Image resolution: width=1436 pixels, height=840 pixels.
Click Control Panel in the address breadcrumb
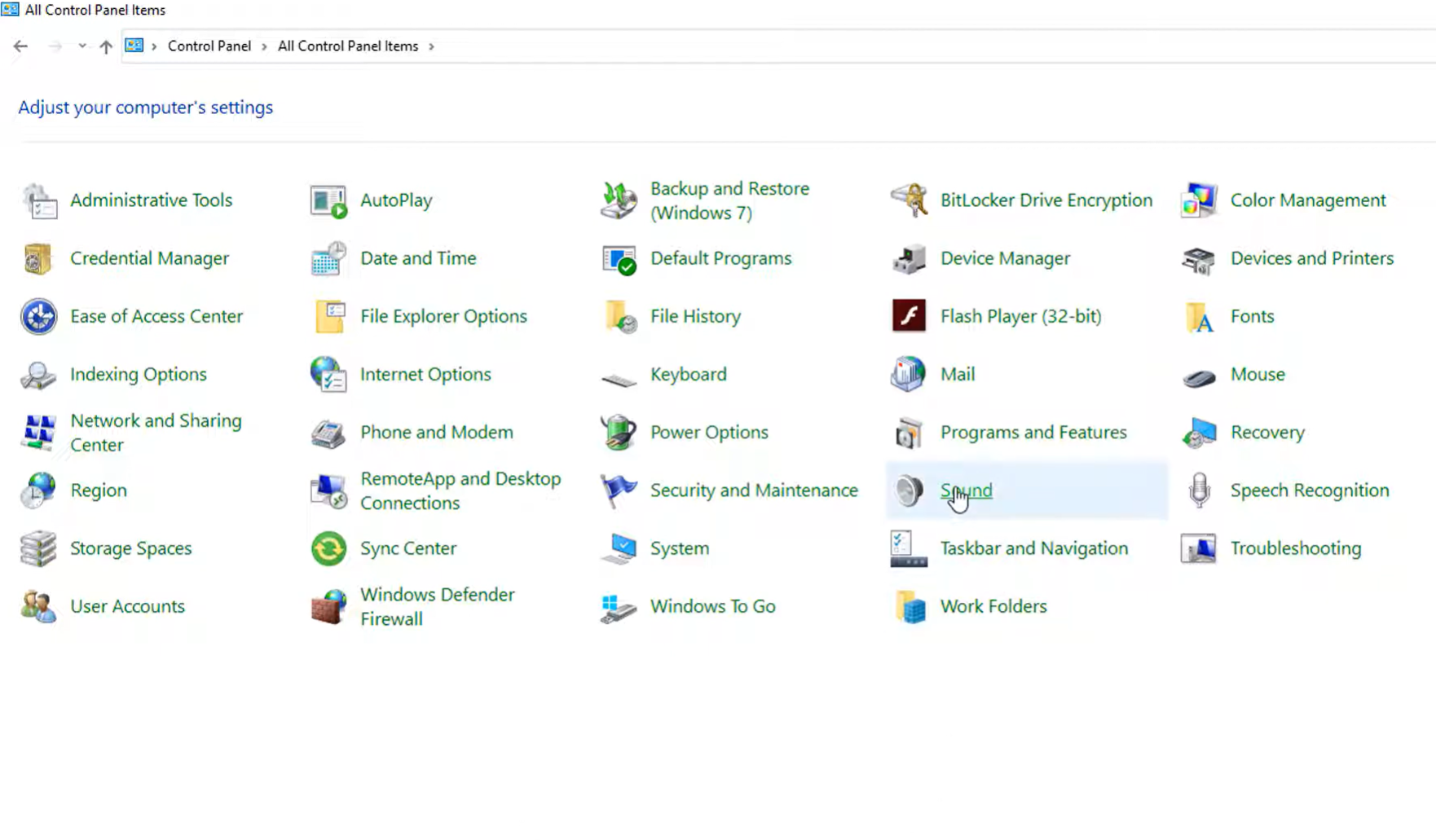click(x=209, y=46)
